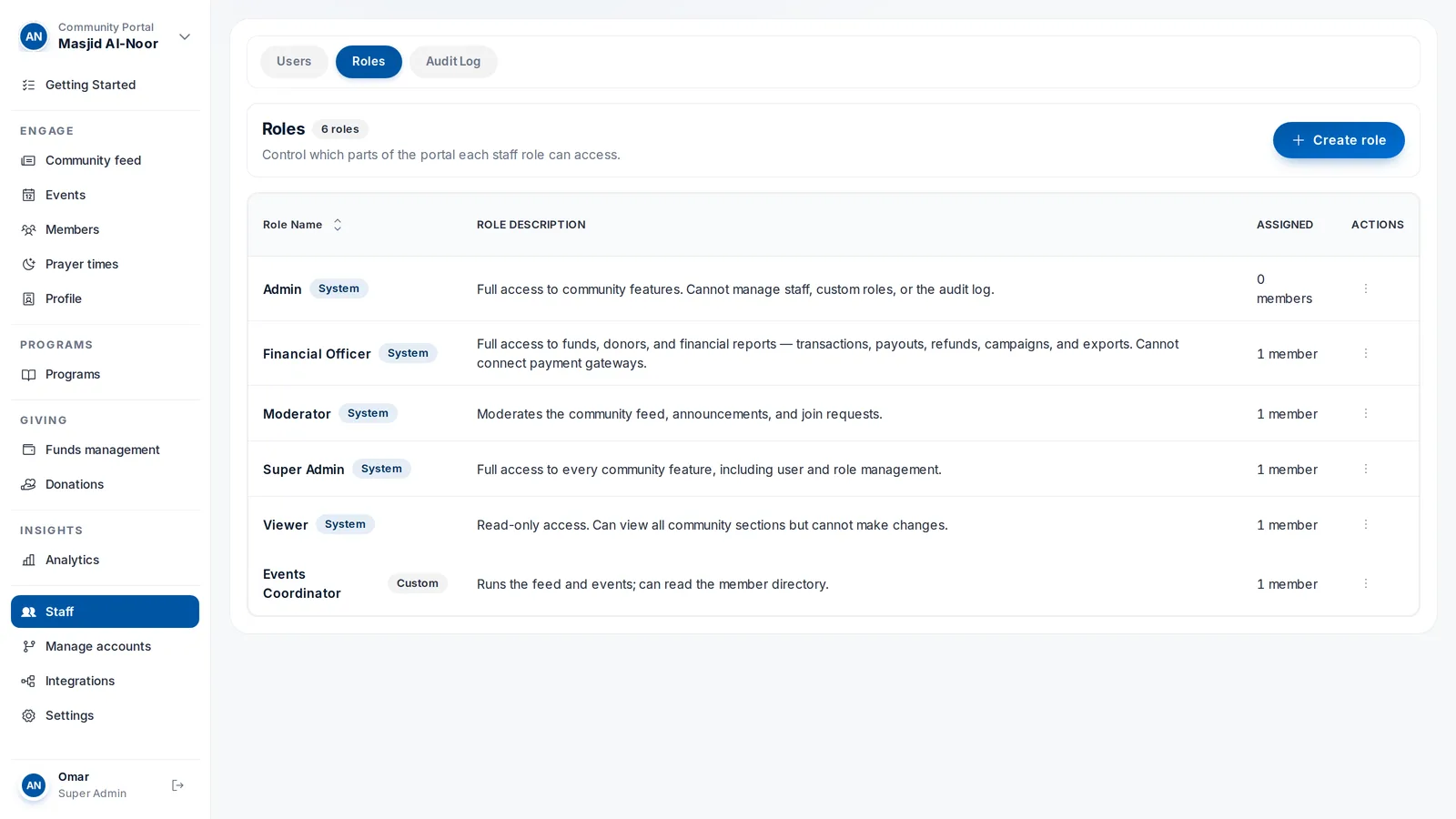Click the Analytics bar chart icon

(28, 560)
